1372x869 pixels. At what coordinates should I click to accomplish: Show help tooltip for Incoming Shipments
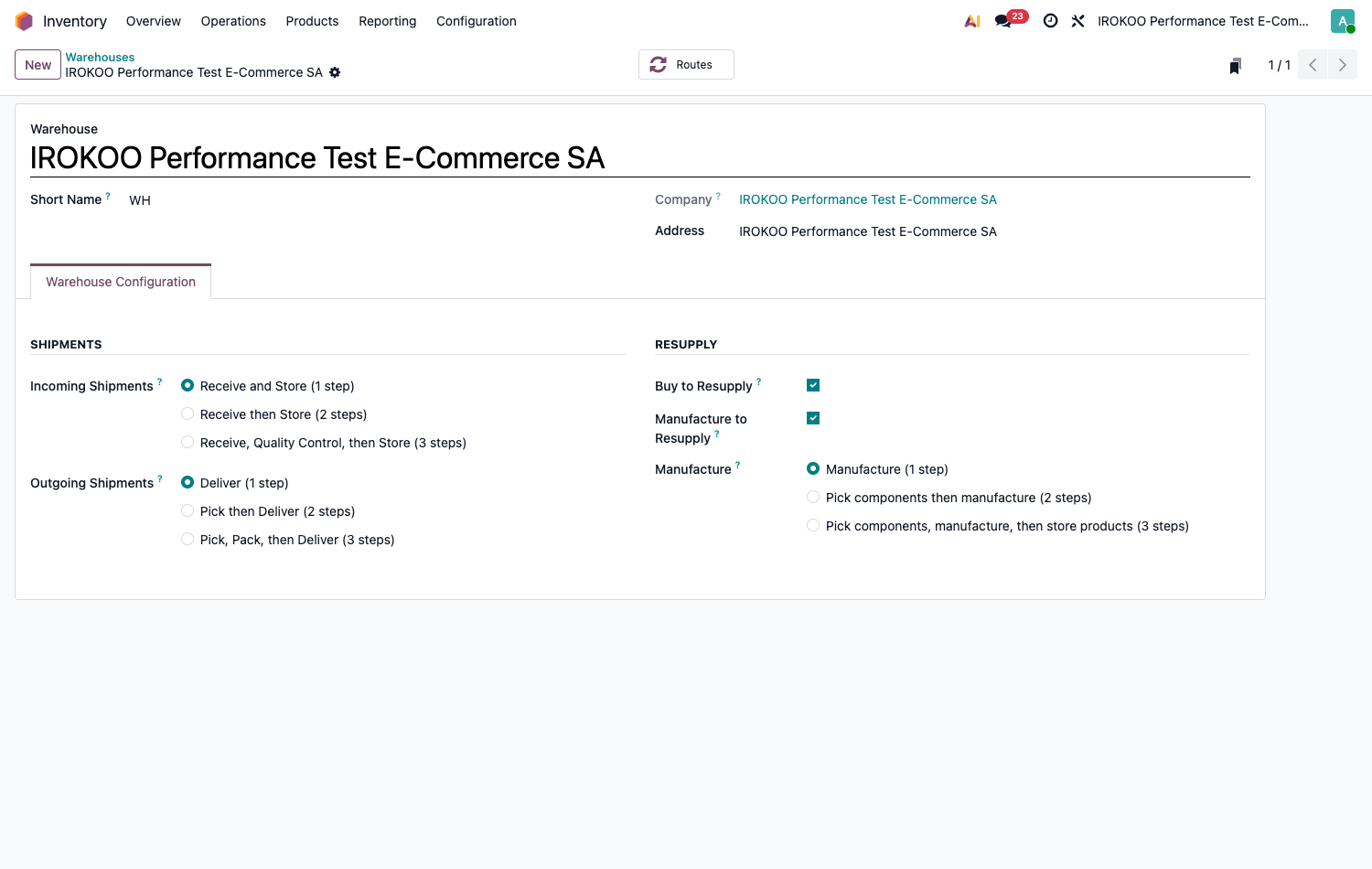pos(159,382)
